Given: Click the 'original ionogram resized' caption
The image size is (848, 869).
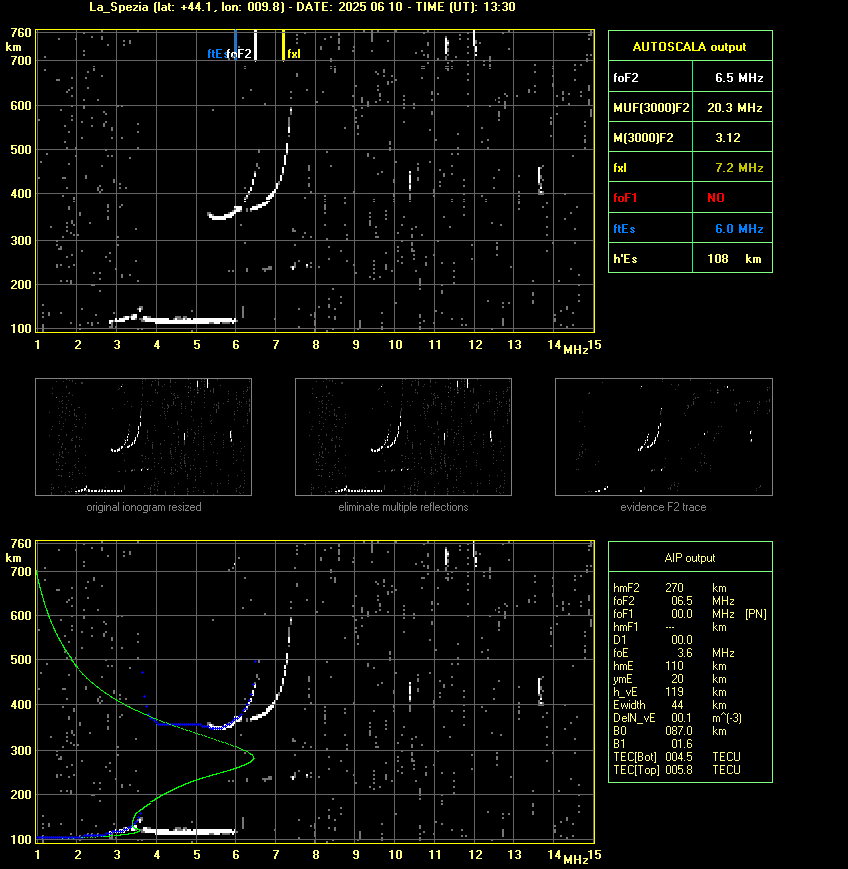Looking at the screenshot, I should [144, 507].
